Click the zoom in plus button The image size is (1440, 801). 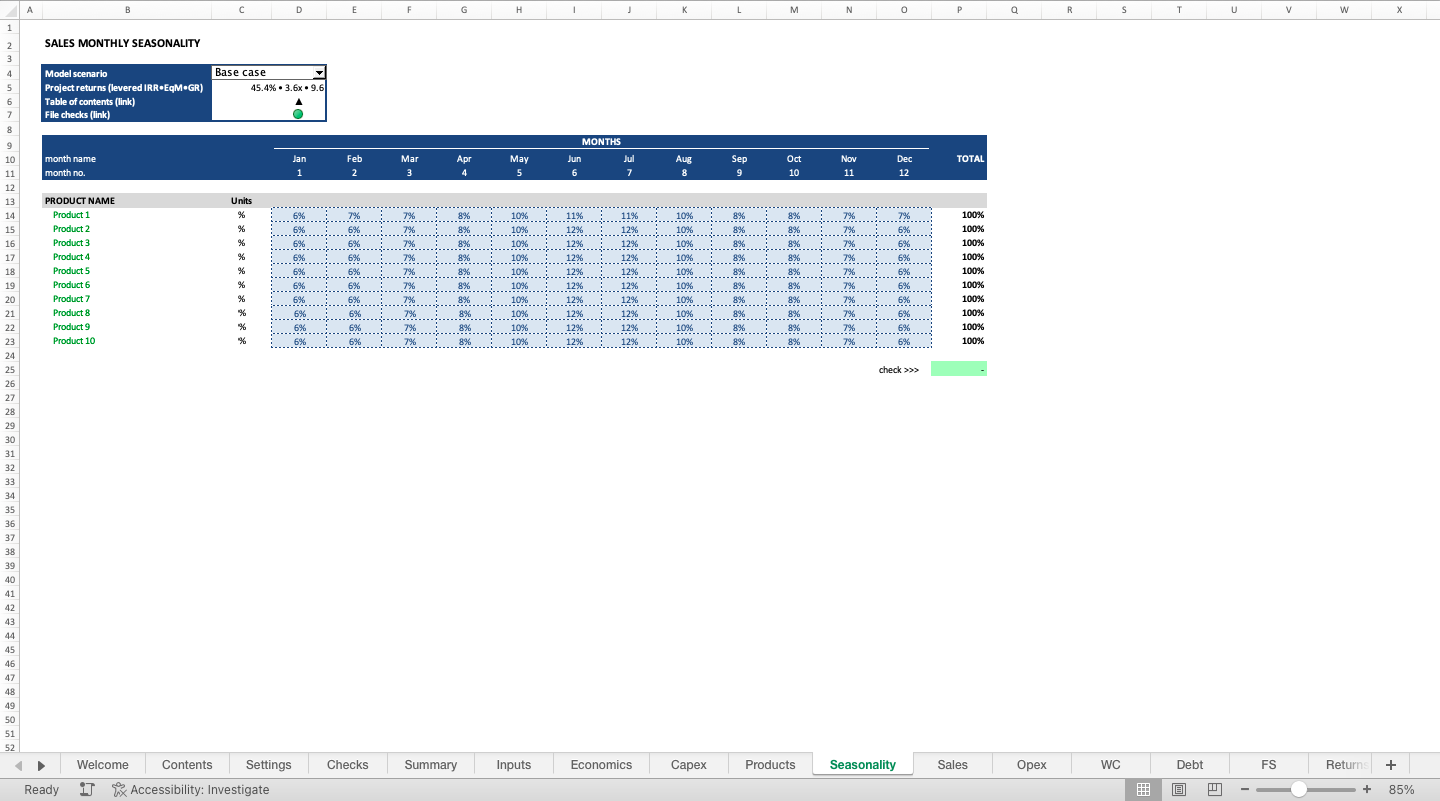(x=1367, y=789)
